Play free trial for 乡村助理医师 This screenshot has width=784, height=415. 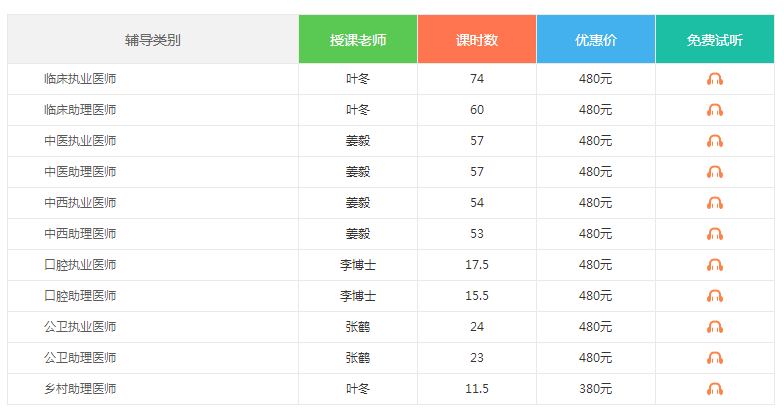[x=715, y=389]
